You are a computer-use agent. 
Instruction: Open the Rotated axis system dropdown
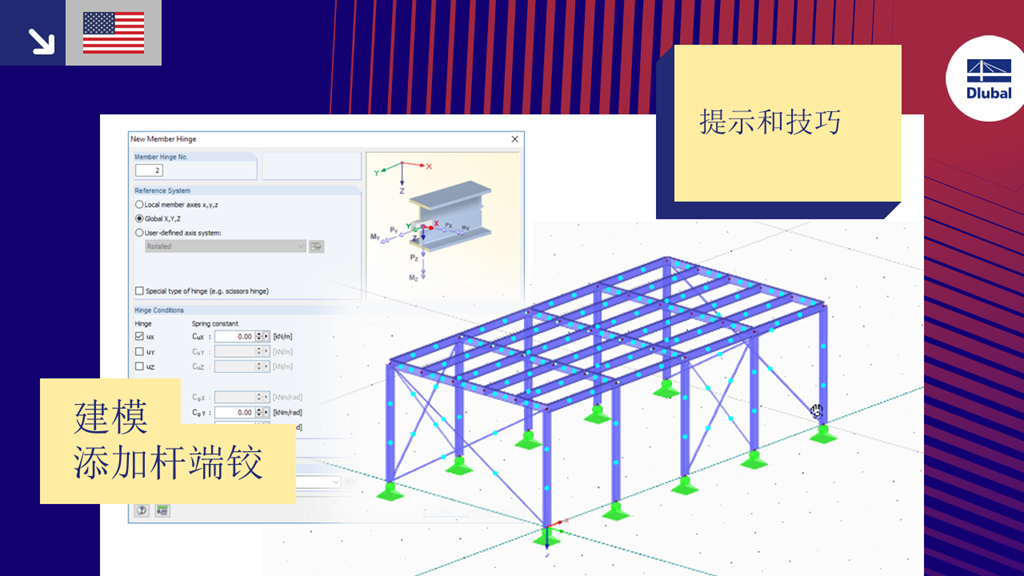[x=225, y=246]
